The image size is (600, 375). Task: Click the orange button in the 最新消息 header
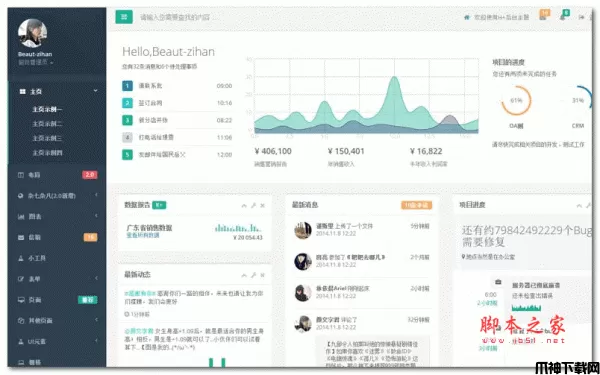click(x=416, y=205)
